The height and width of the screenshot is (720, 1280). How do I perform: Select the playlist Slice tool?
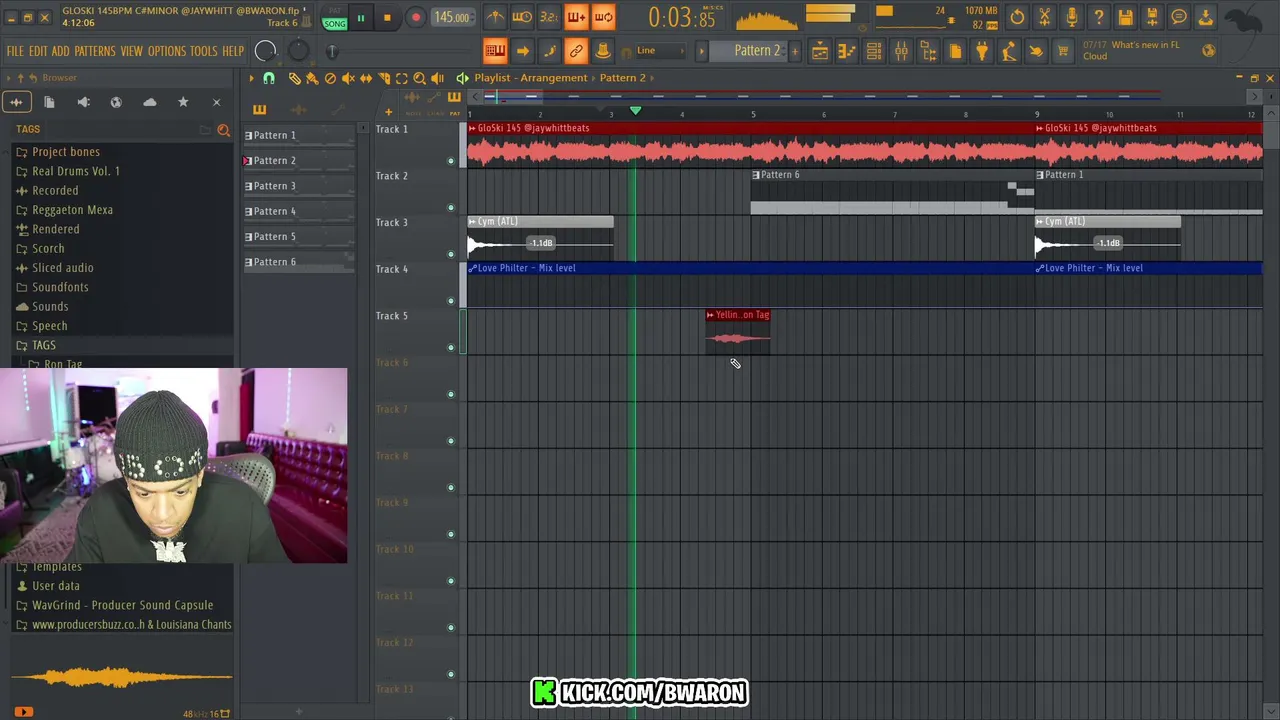[x=384, y=78]
